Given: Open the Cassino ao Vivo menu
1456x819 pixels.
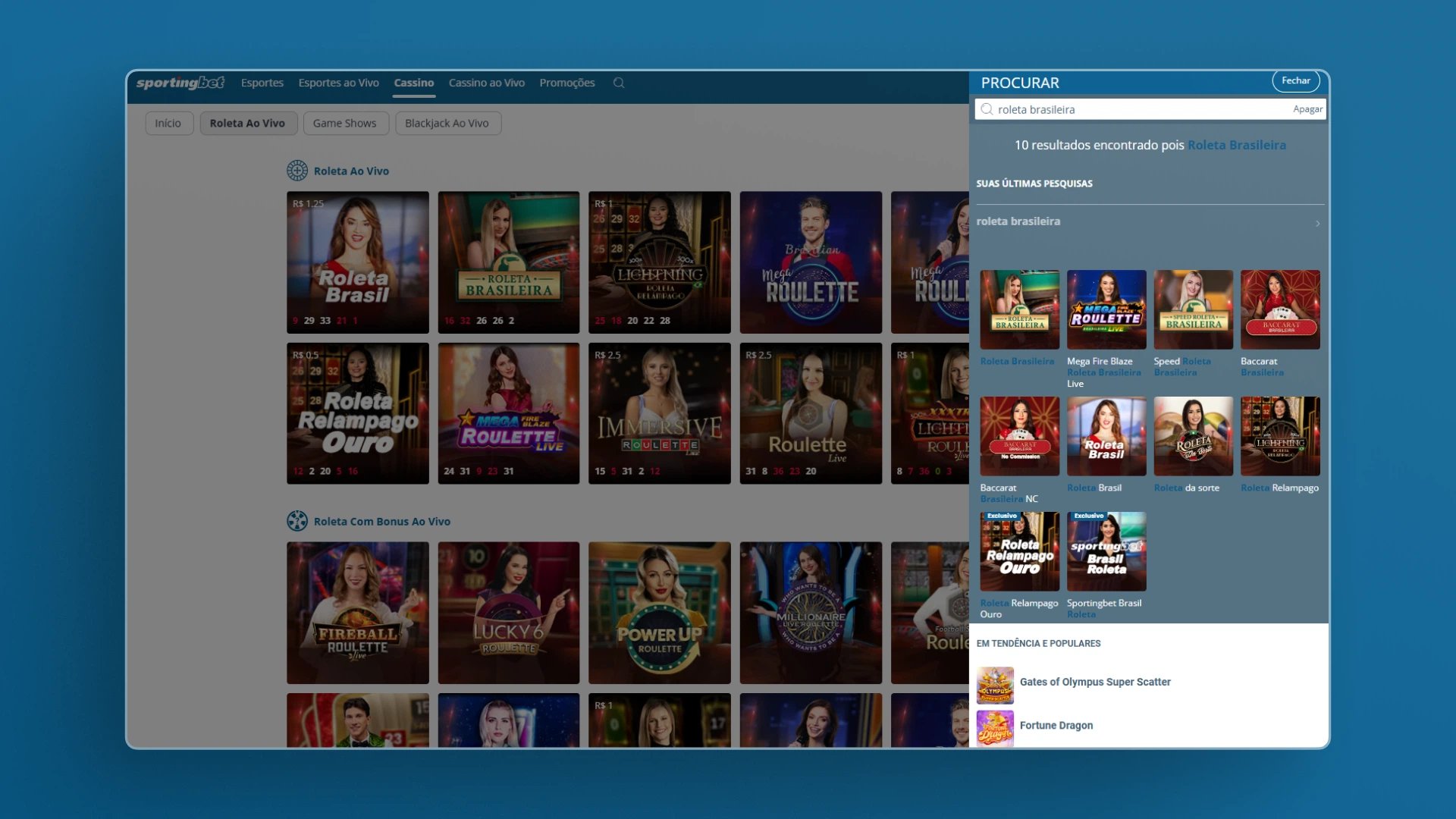Looking at the screenshot, I should pos(486,83).
